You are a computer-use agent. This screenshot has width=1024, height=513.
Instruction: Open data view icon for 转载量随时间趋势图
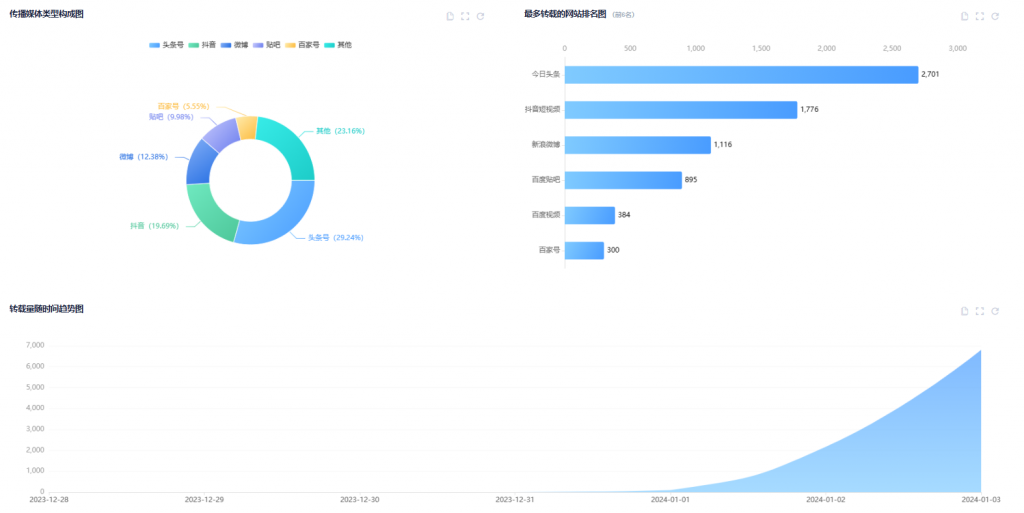[x=965, y=311]
